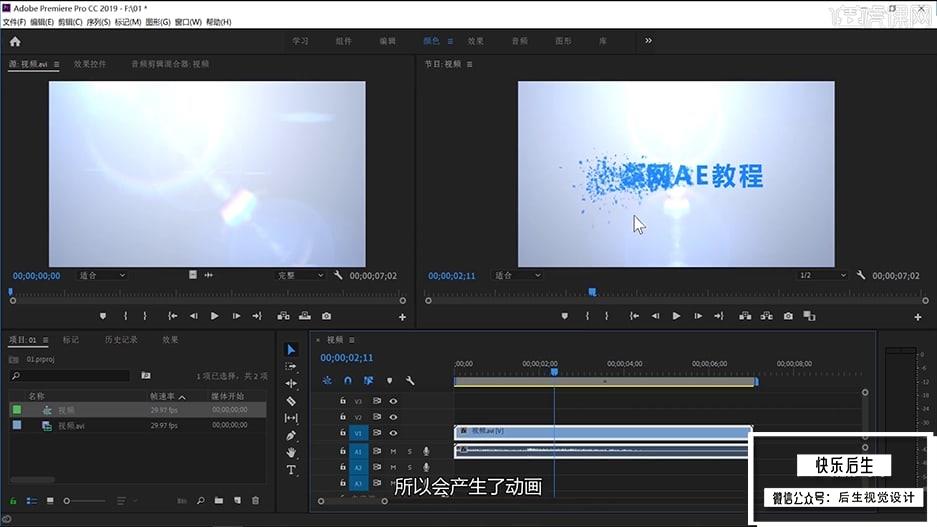Open Source monitor zoom level dropdown

[x=102, y=275]
